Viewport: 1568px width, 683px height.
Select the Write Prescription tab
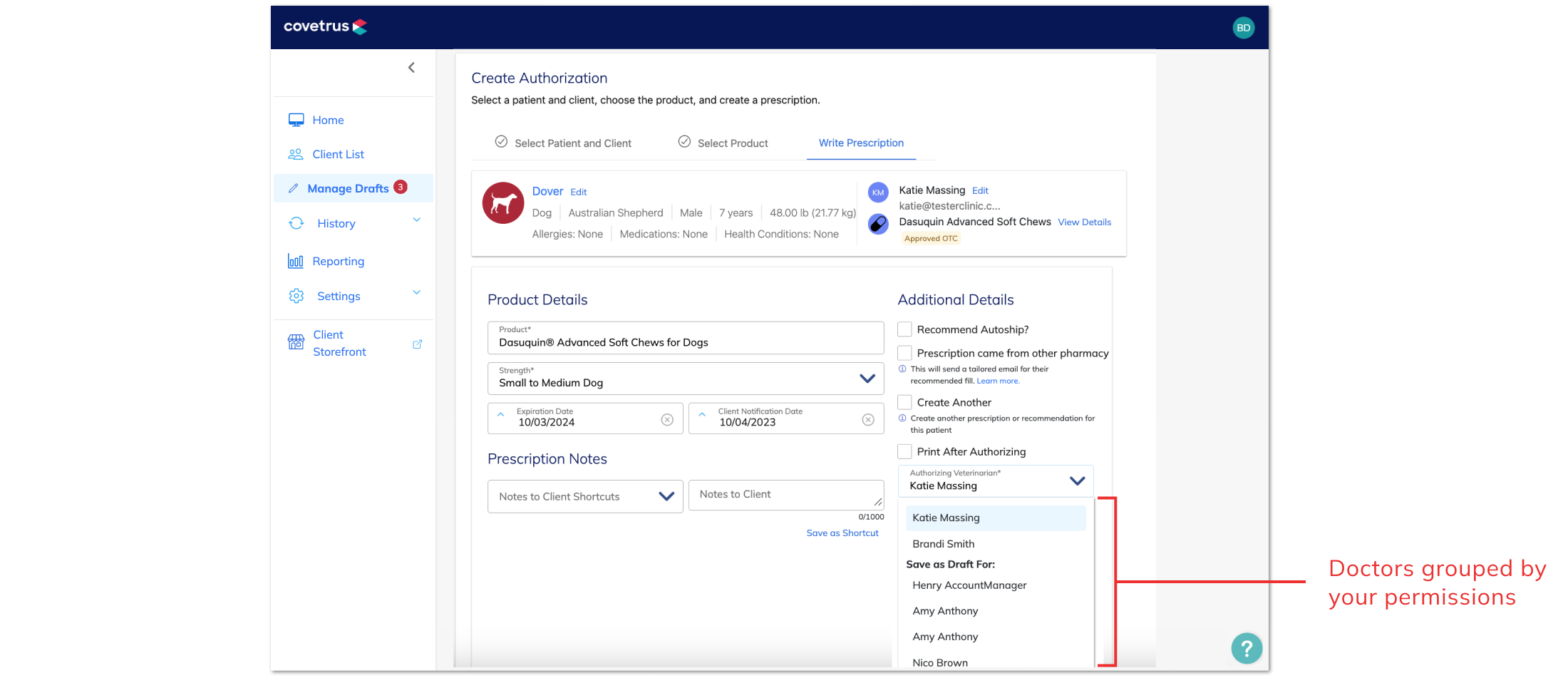pos(861,143)
